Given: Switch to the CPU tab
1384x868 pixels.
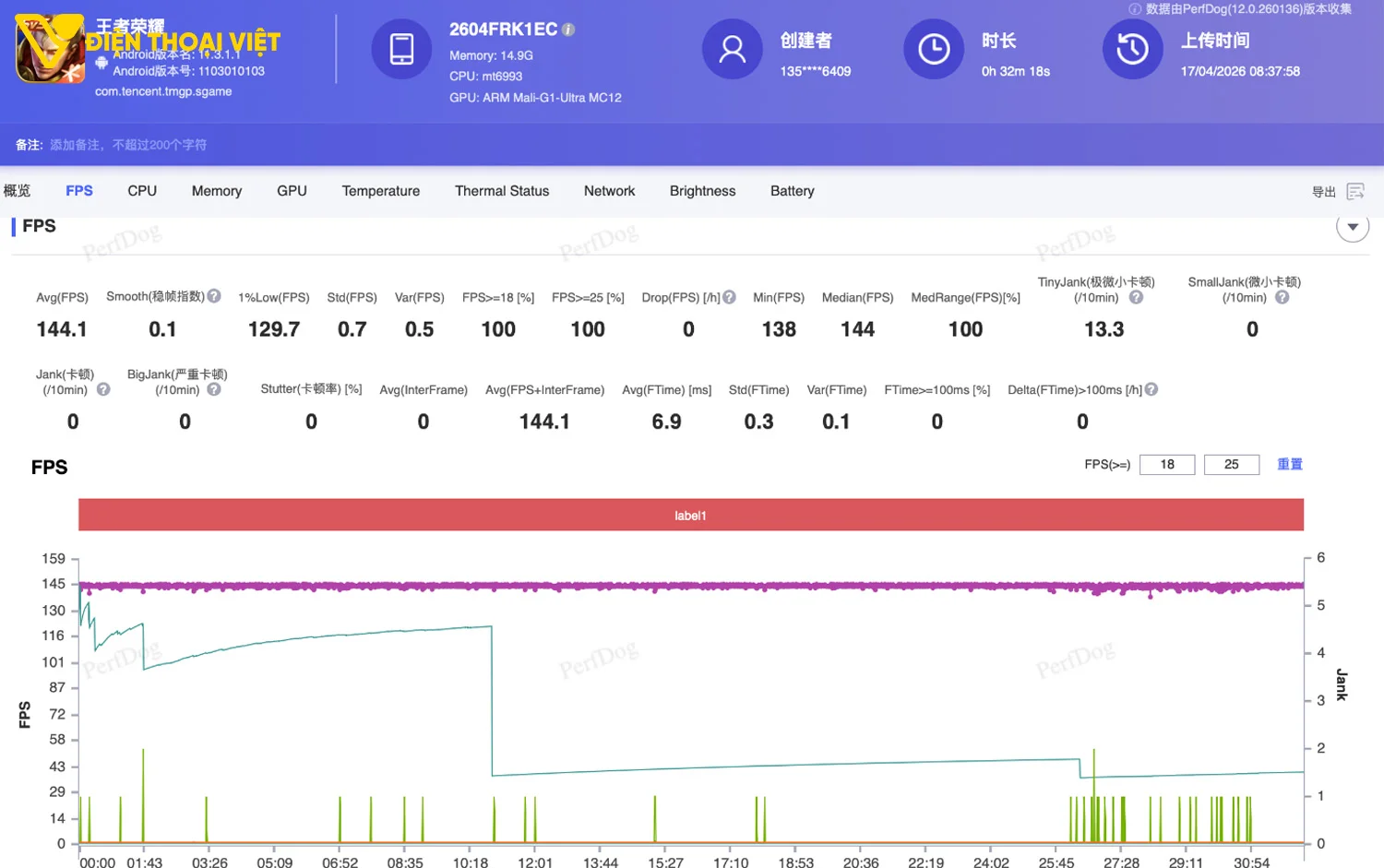Looking at the screenshot, I should coord(142,191).
